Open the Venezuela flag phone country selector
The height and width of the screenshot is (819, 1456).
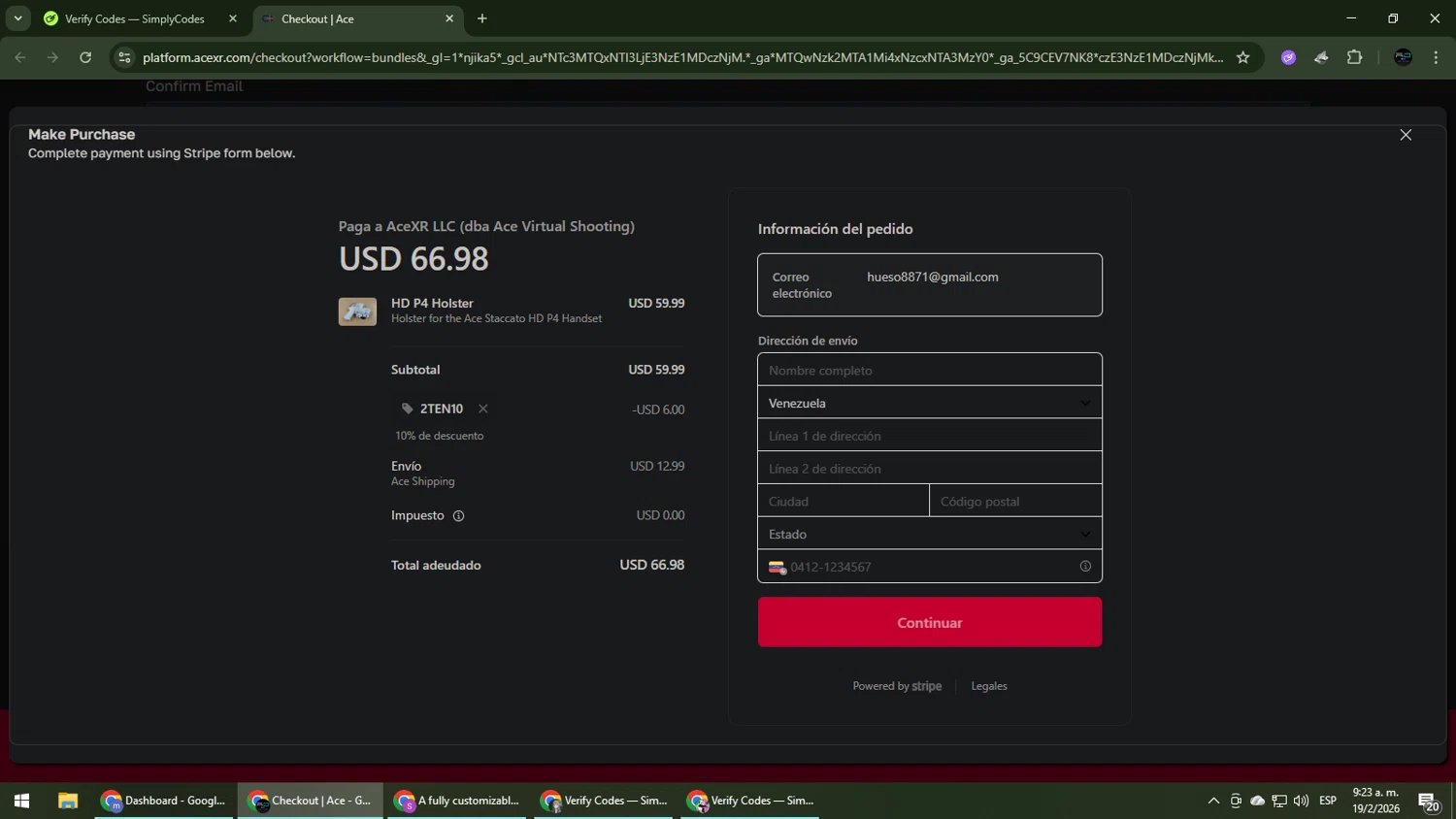(x=778, y=567)
